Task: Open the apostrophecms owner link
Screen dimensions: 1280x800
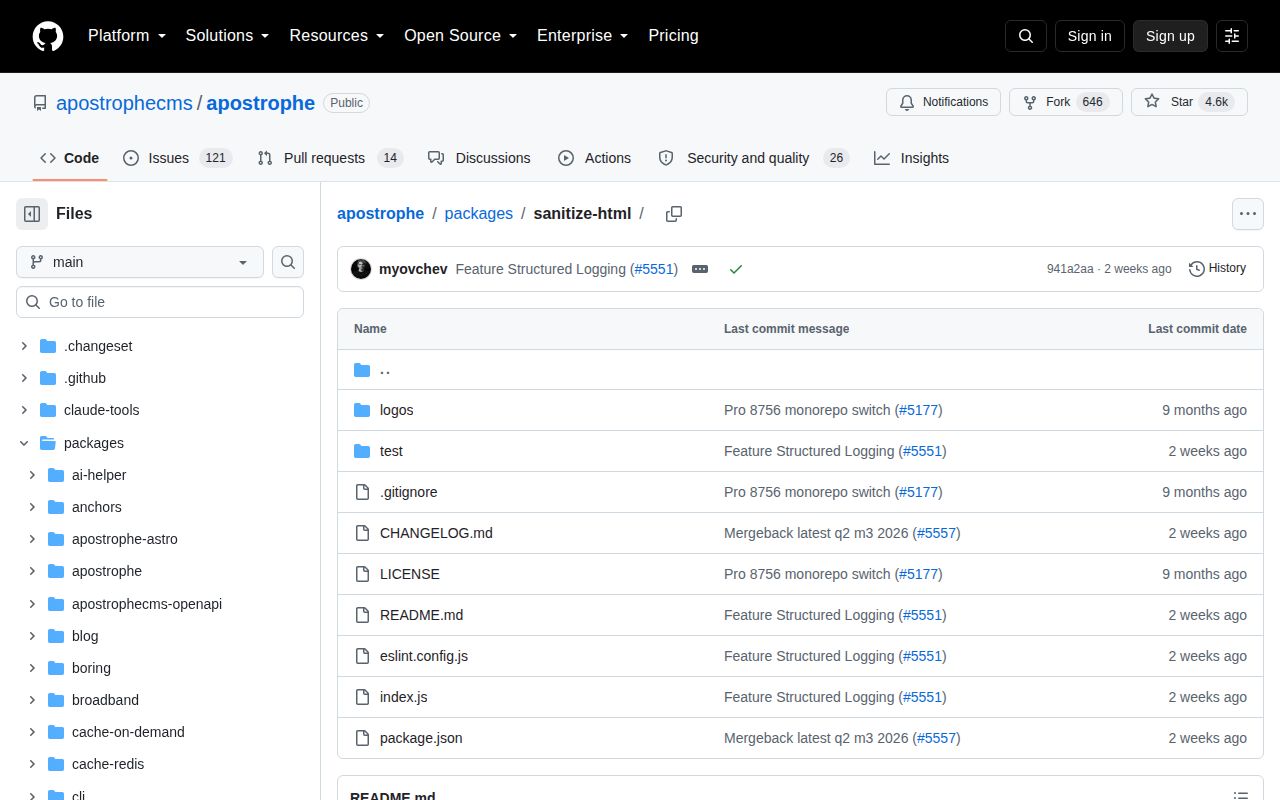Action: pyautogui.click(x=124, y=103)
